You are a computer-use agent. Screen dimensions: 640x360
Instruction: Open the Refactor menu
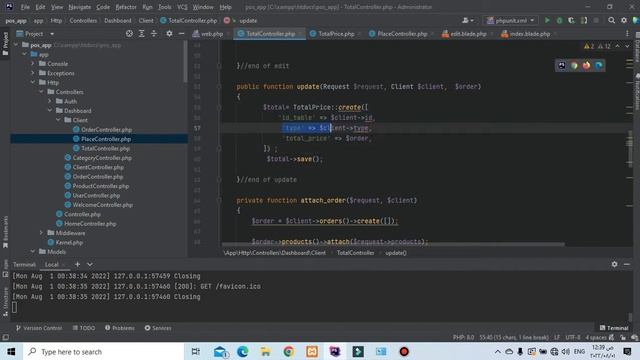click(126, 7)
